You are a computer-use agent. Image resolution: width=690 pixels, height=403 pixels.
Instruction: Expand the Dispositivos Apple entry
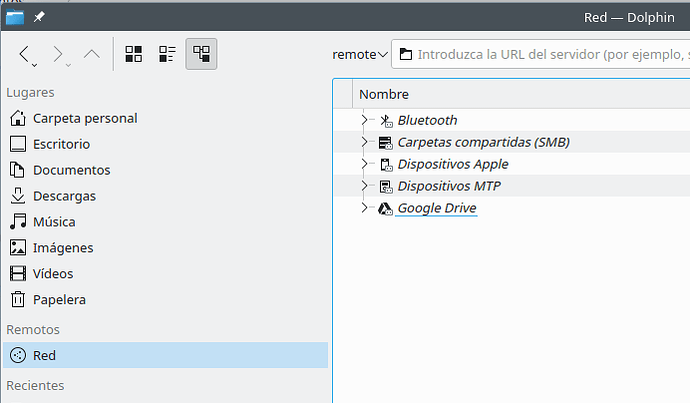(x=365, y=164)
